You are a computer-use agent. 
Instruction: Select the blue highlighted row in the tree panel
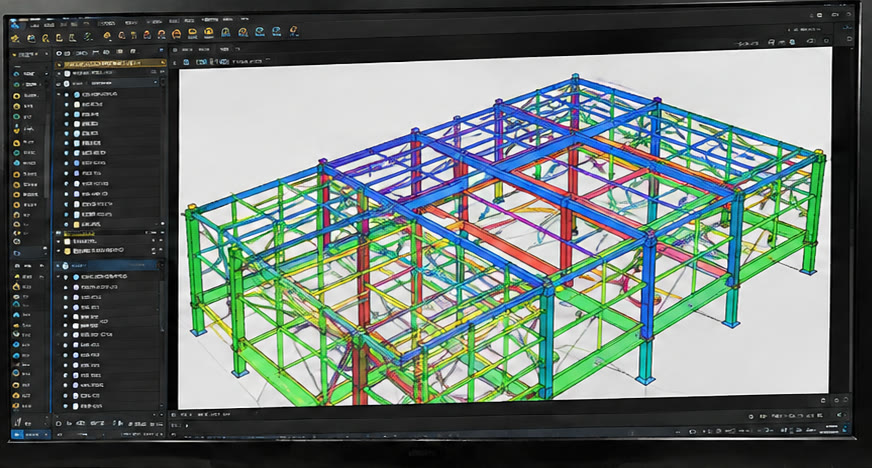coord(108,266)
